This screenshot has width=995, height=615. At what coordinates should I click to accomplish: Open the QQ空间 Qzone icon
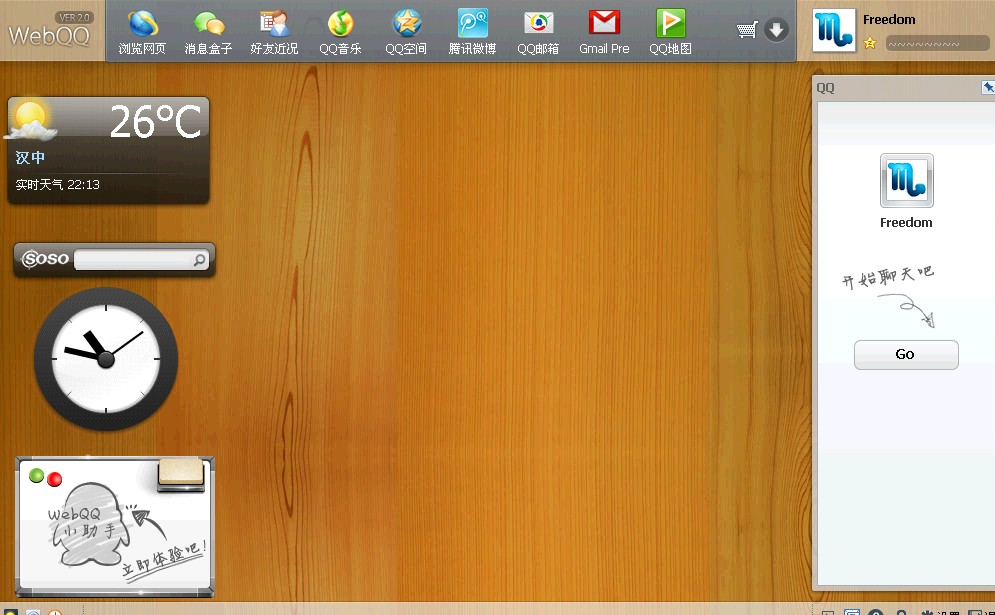coord(406,32)
